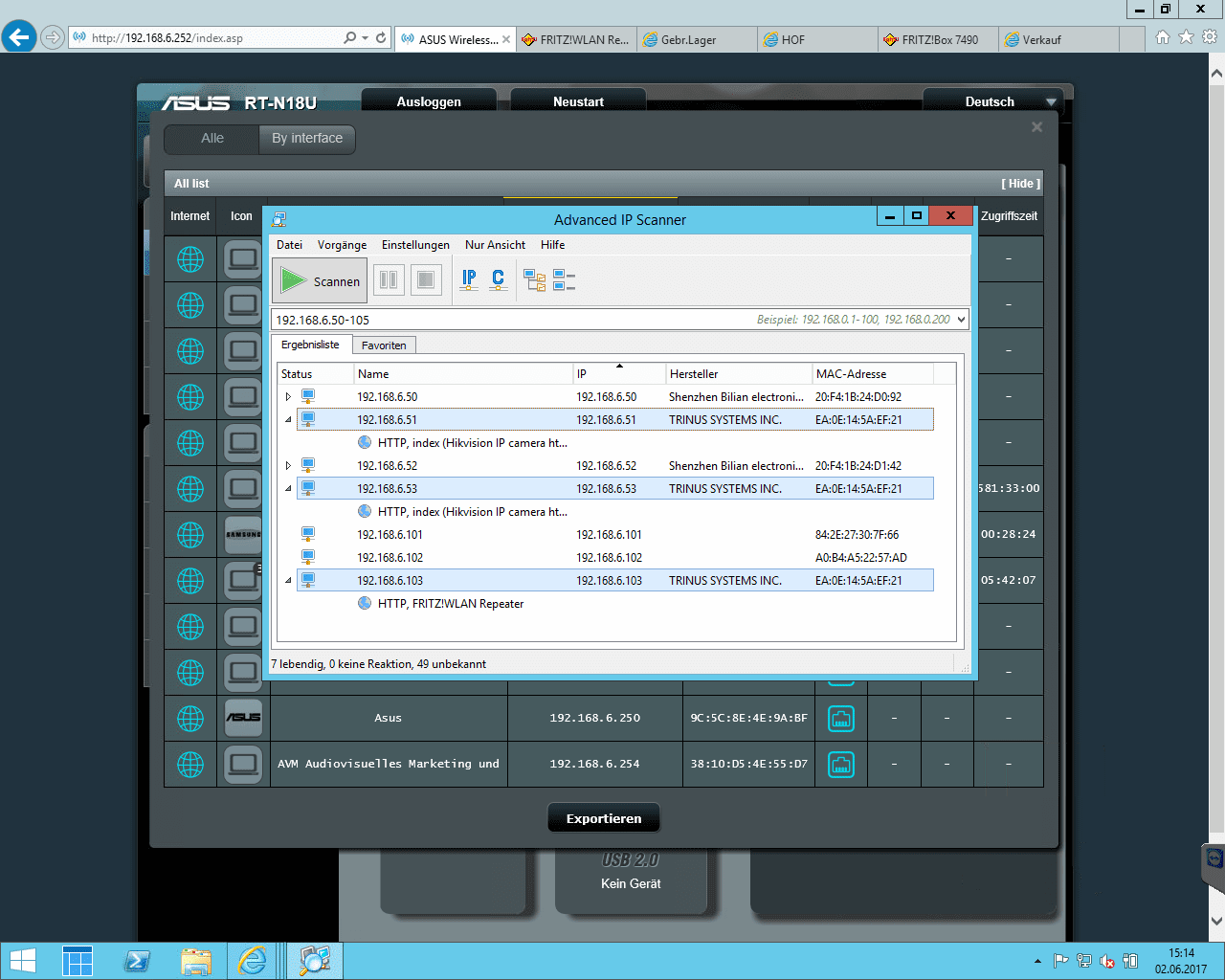1225x980 pixels.
Task: Expand the 192.168.6.50 tree row
Action: tap(288, 396)
